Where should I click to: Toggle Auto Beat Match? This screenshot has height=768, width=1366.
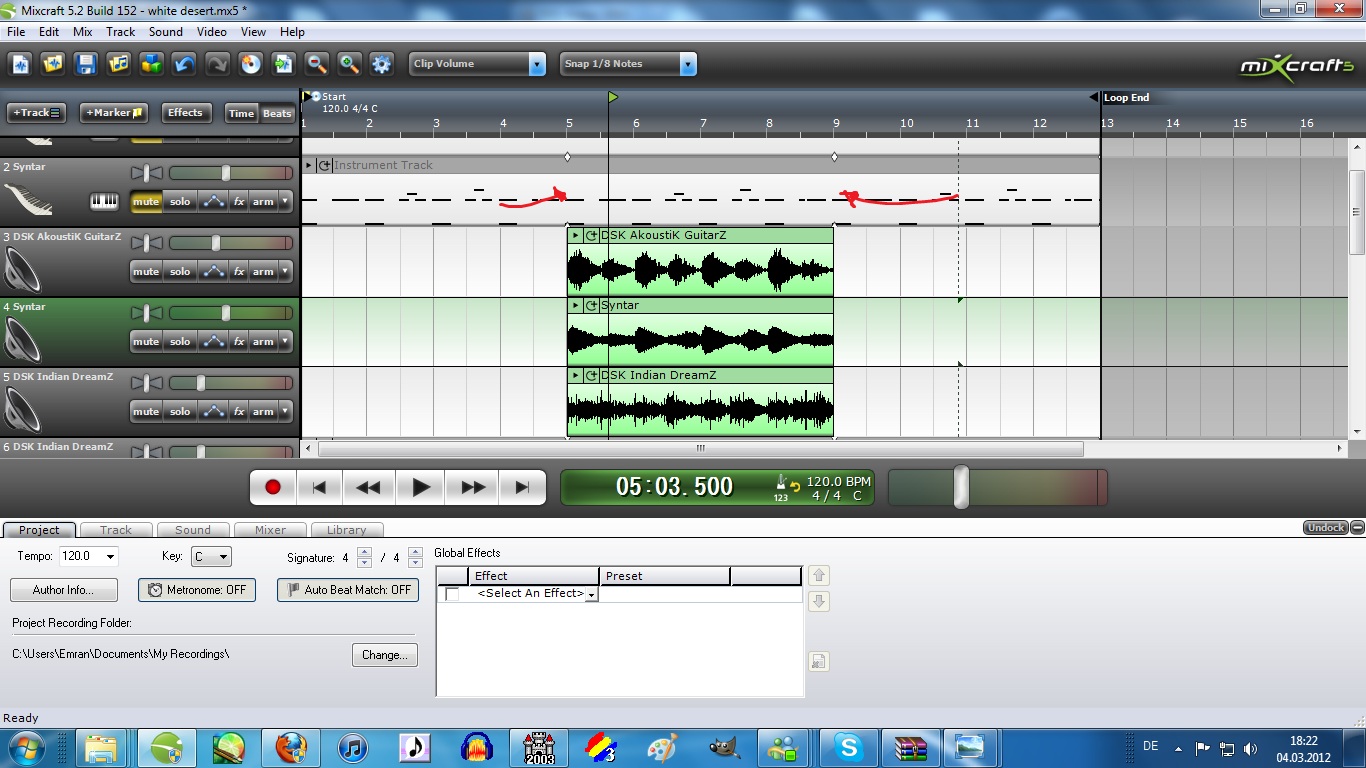[348, 590]
